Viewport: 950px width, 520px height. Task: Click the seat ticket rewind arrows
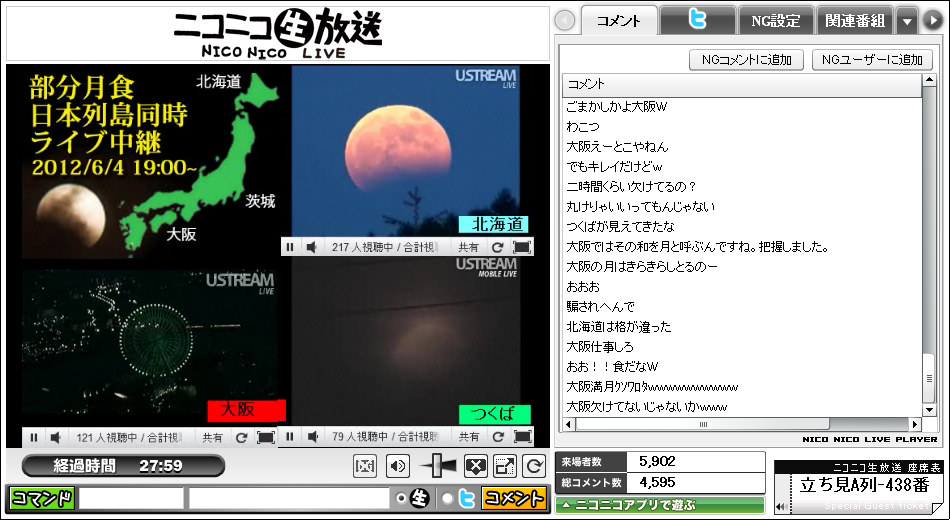pyautogui.click(x=781, y=507)
